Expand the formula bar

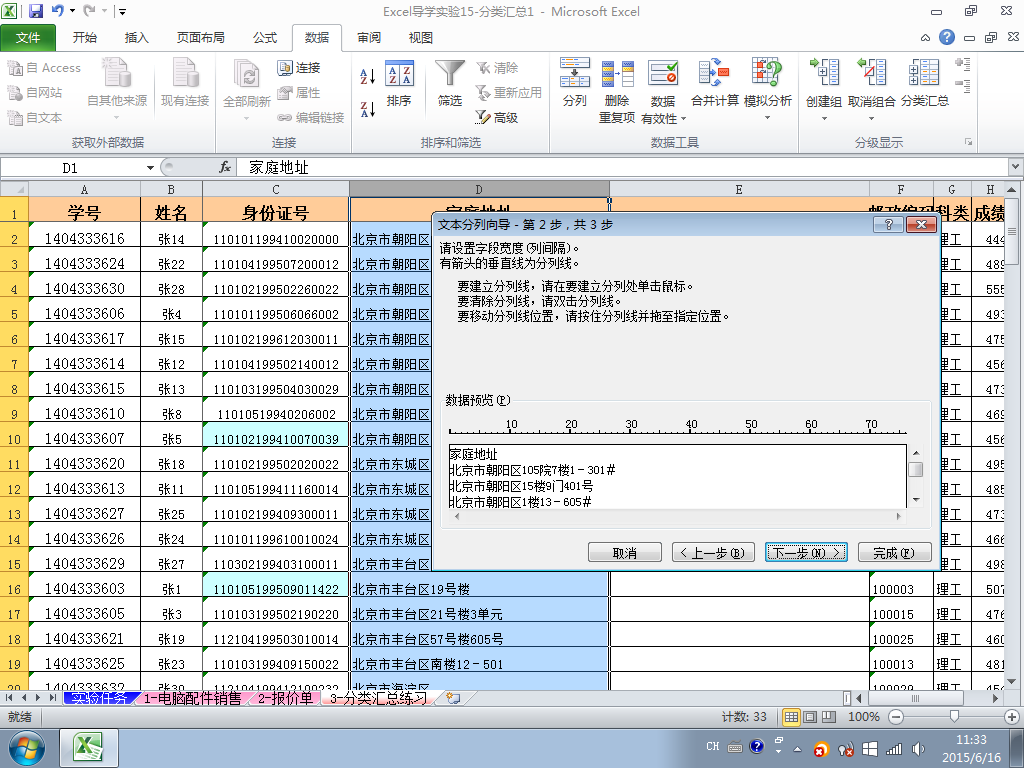[x=1016, y=167]
